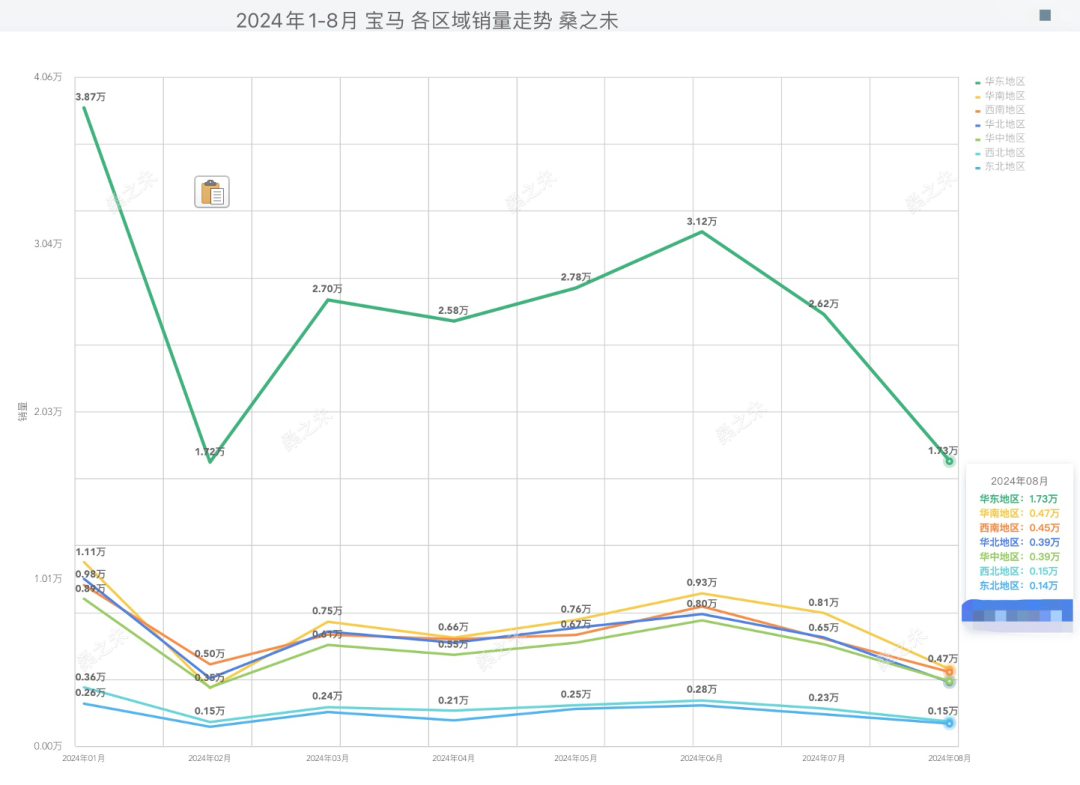Select the 3.12万 June peak point
The width and height of the screenshot is (1080, 785).
[702, 232]
